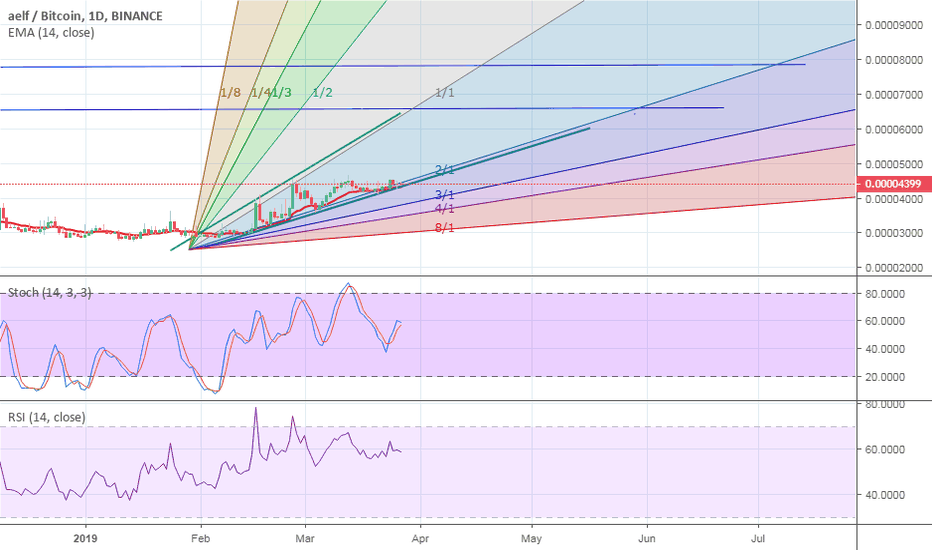Click the May label on time axis
Viewport: 932px width, 550px height.
531,539
